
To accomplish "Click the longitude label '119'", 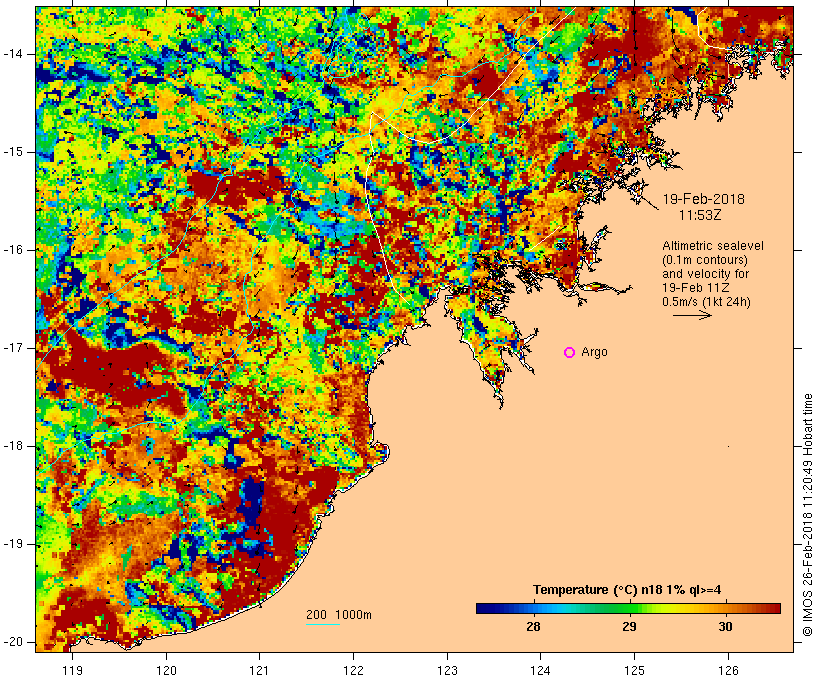I will coord(72,670).
